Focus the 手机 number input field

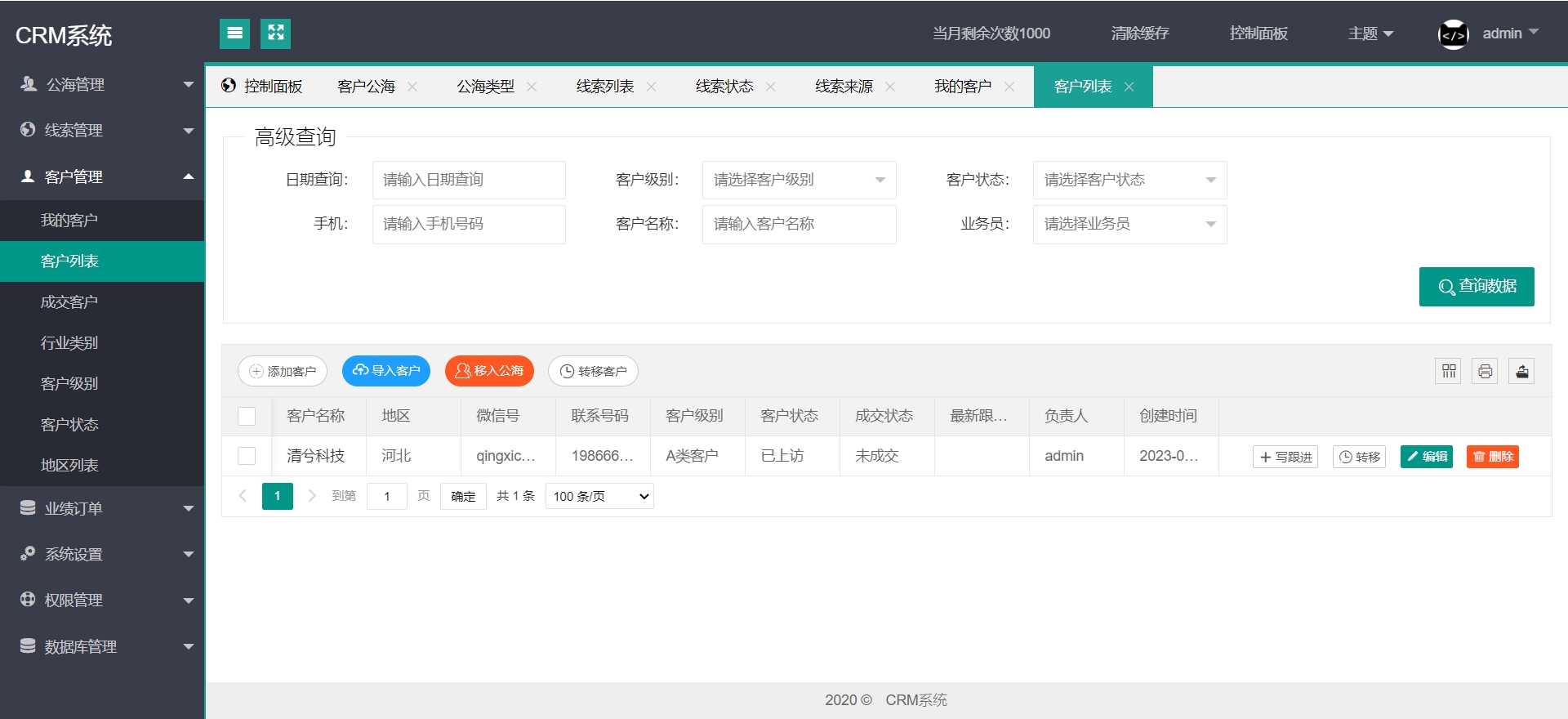pos(469,224)
